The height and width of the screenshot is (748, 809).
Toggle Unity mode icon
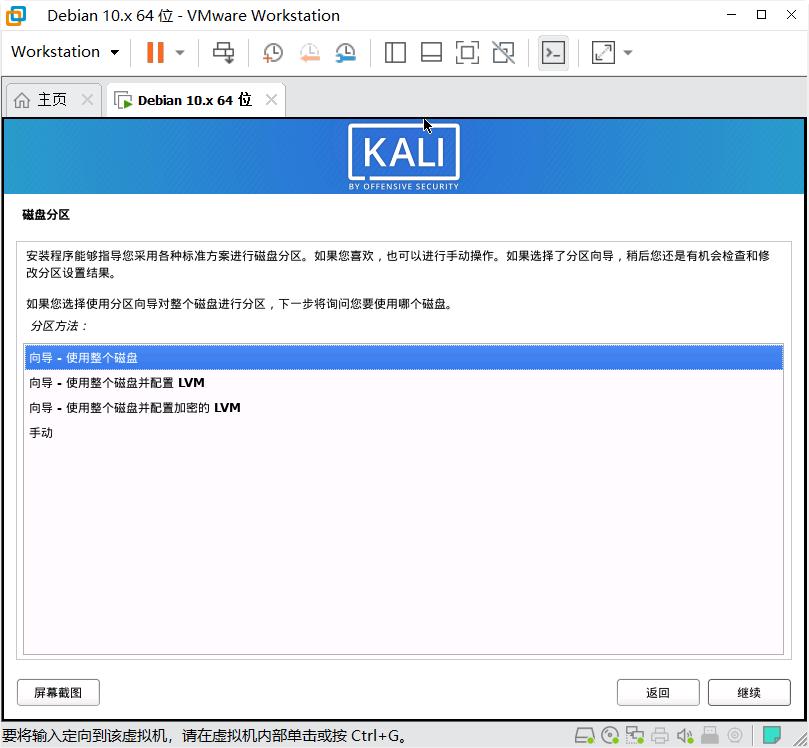pyautogui.click(x=504, y=53)
